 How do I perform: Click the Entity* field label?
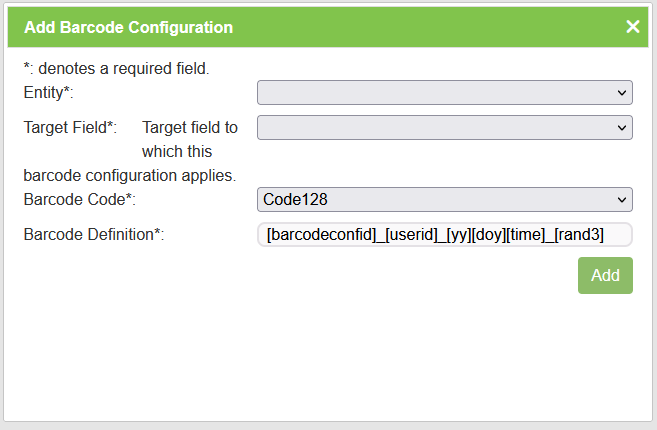(x=48, y=93)
